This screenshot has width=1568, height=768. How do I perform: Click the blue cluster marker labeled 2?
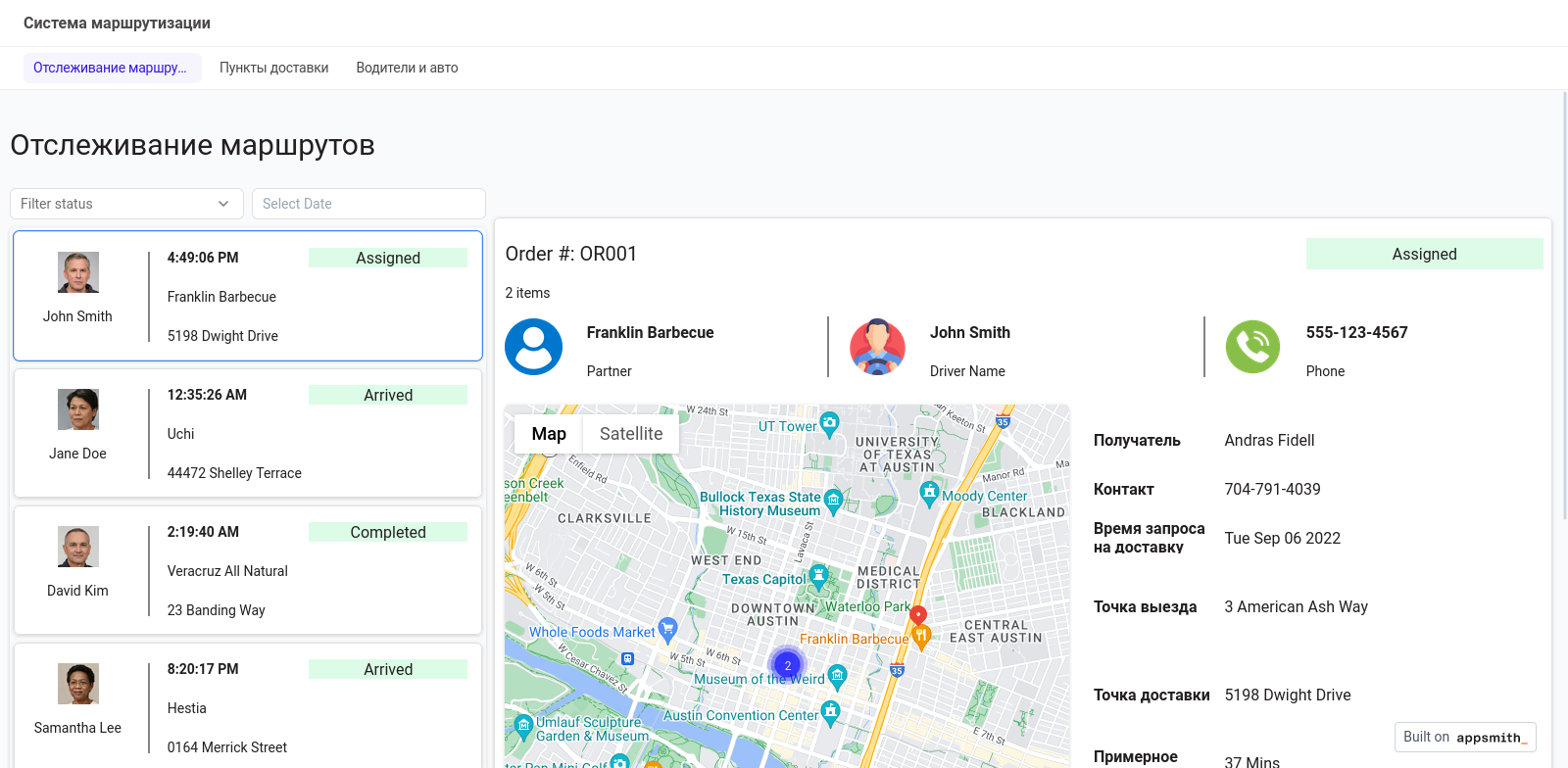(787, 665)
